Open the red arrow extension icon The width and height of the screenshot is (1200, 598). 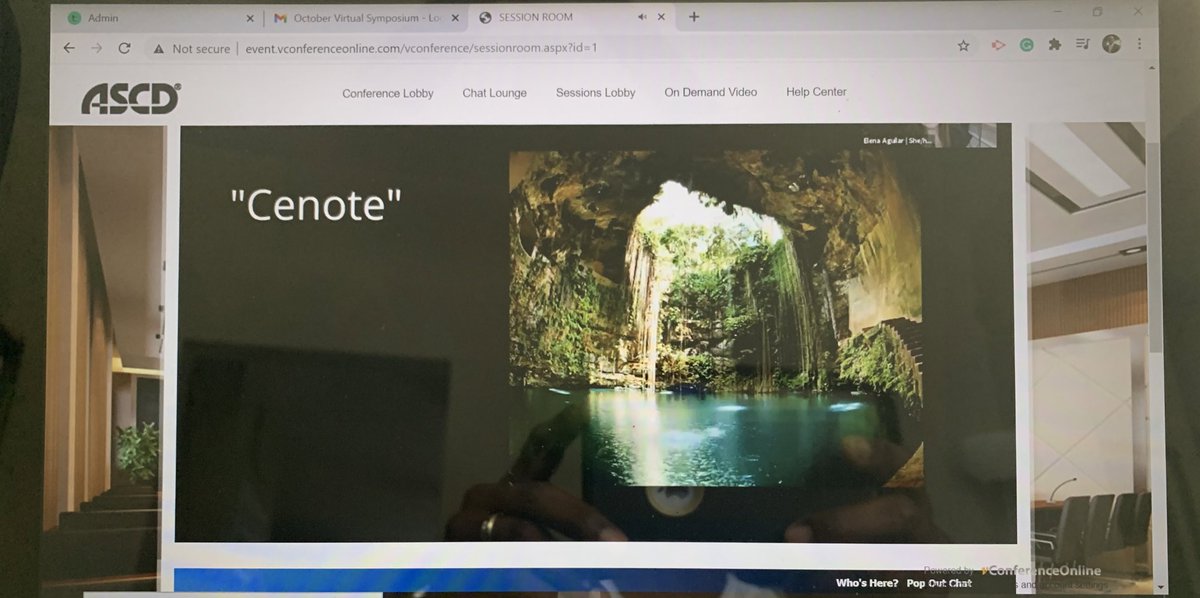tap(997, 45)
